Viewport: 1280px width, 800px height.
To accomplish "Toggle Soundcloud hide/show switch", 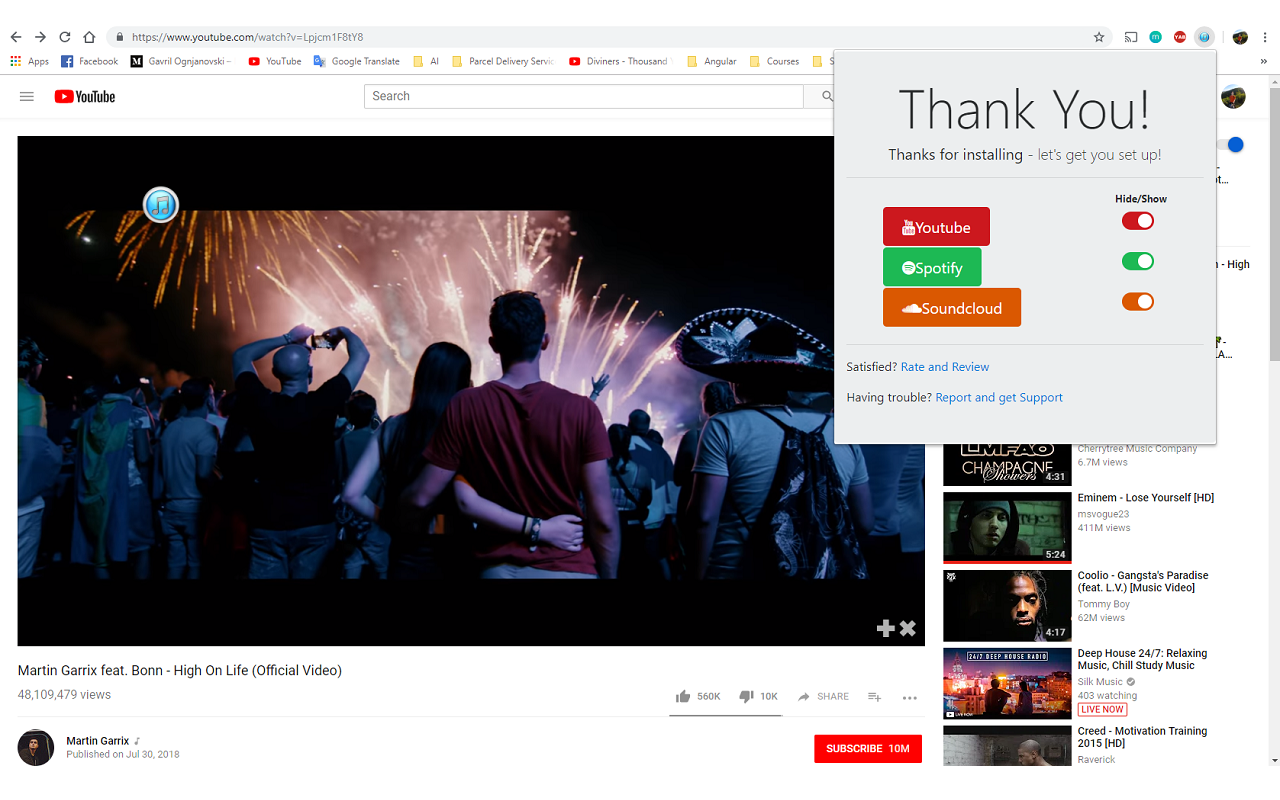I will click(x=1138, y=301).
